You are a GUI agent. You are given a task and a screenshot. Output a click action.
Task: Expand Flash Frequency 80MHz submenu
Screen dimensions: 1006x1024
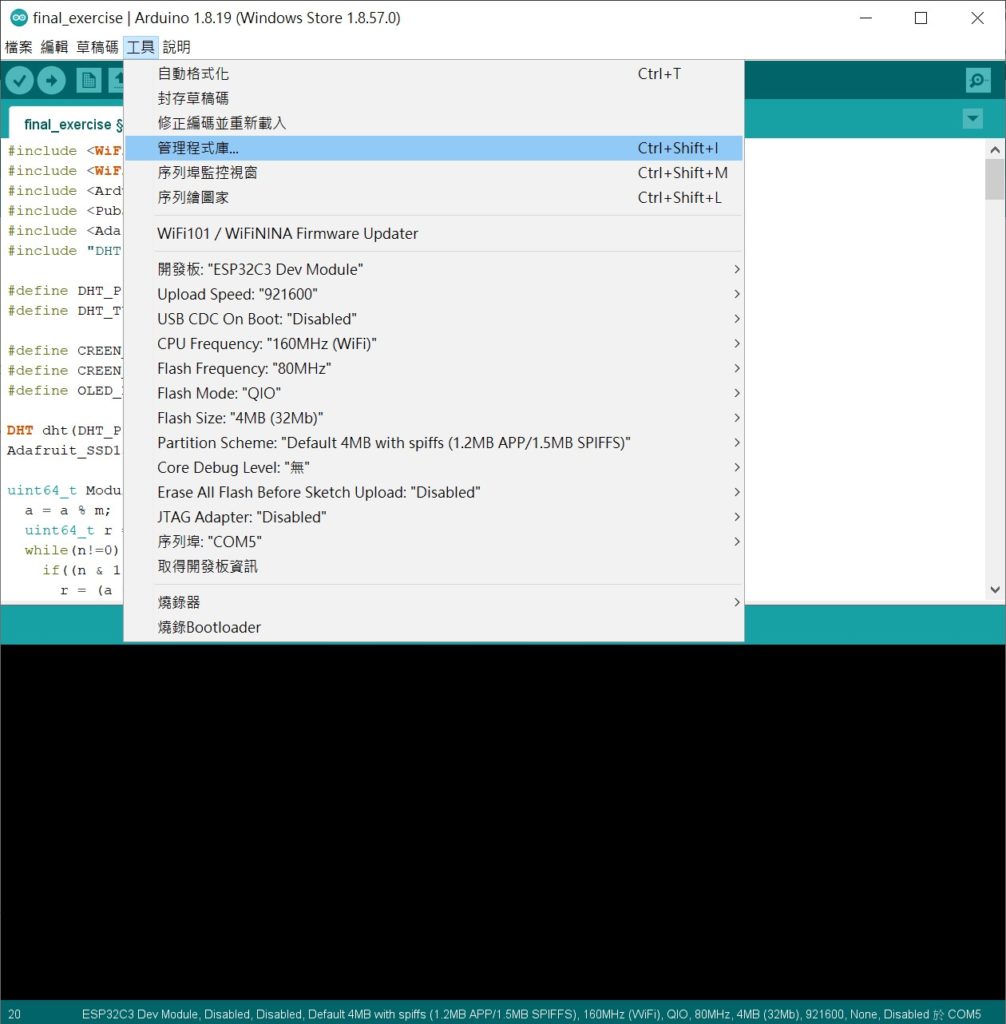[434, 369]
